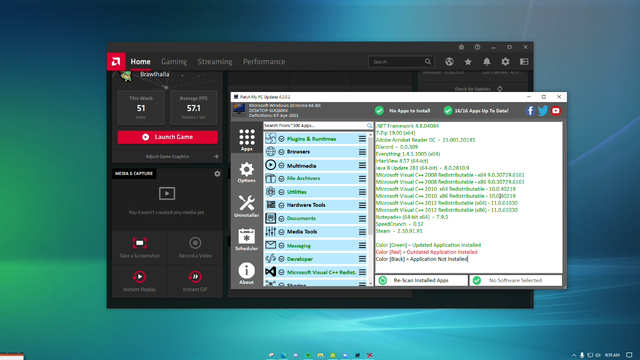Click the category list vertical scrollbar

coord(370,187)
